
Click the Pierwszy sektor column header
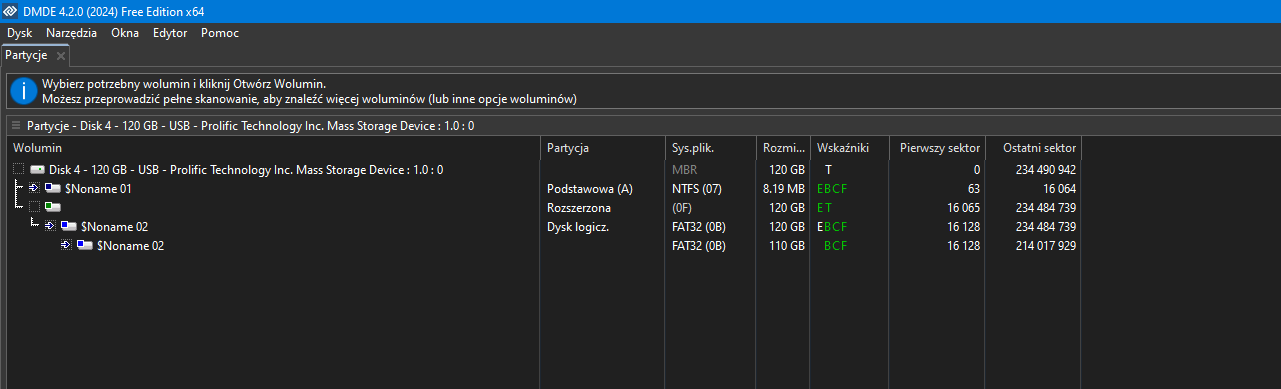936,148
